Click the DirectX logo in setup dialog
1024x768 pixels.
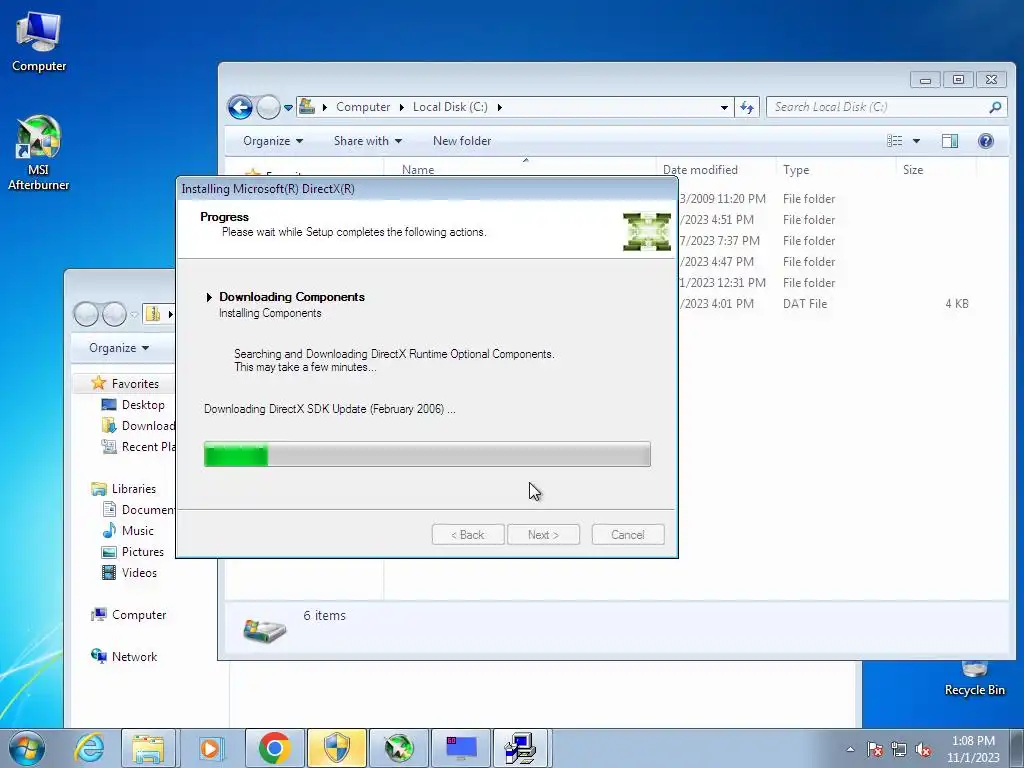647,232
